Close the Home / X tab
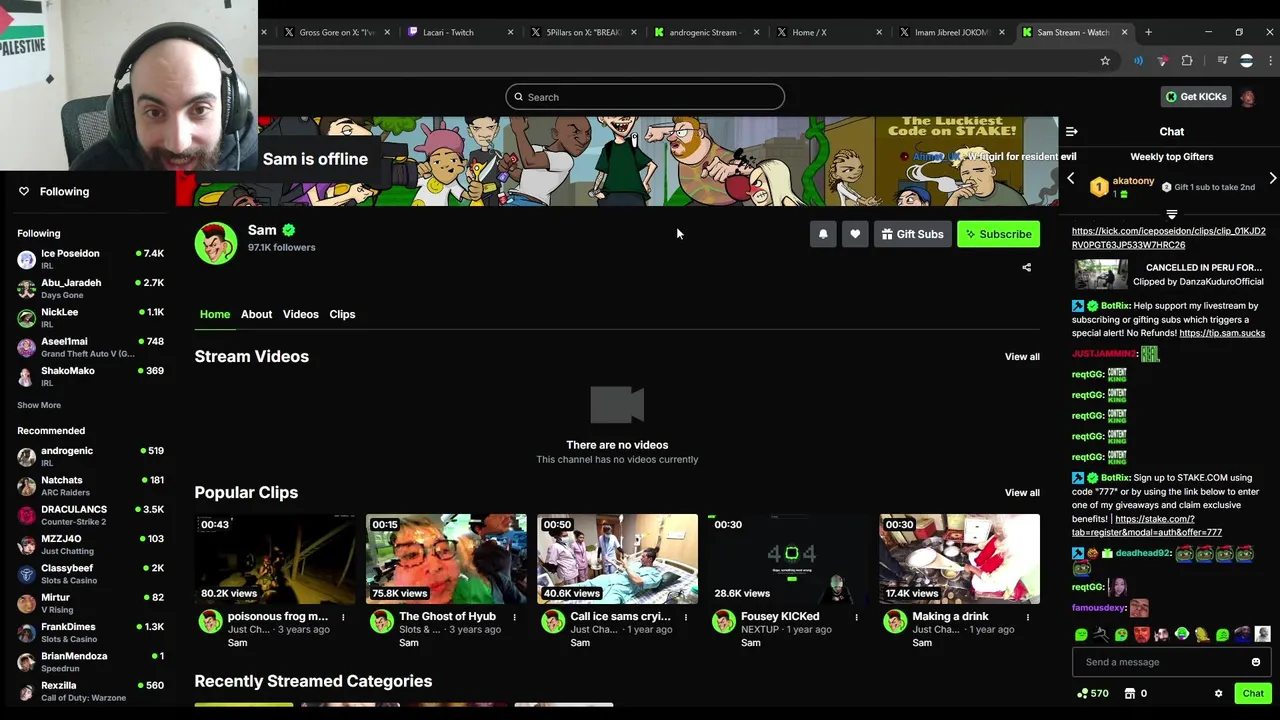Image resolution: width=1280 pixels, height=720 pixels. 879,32
